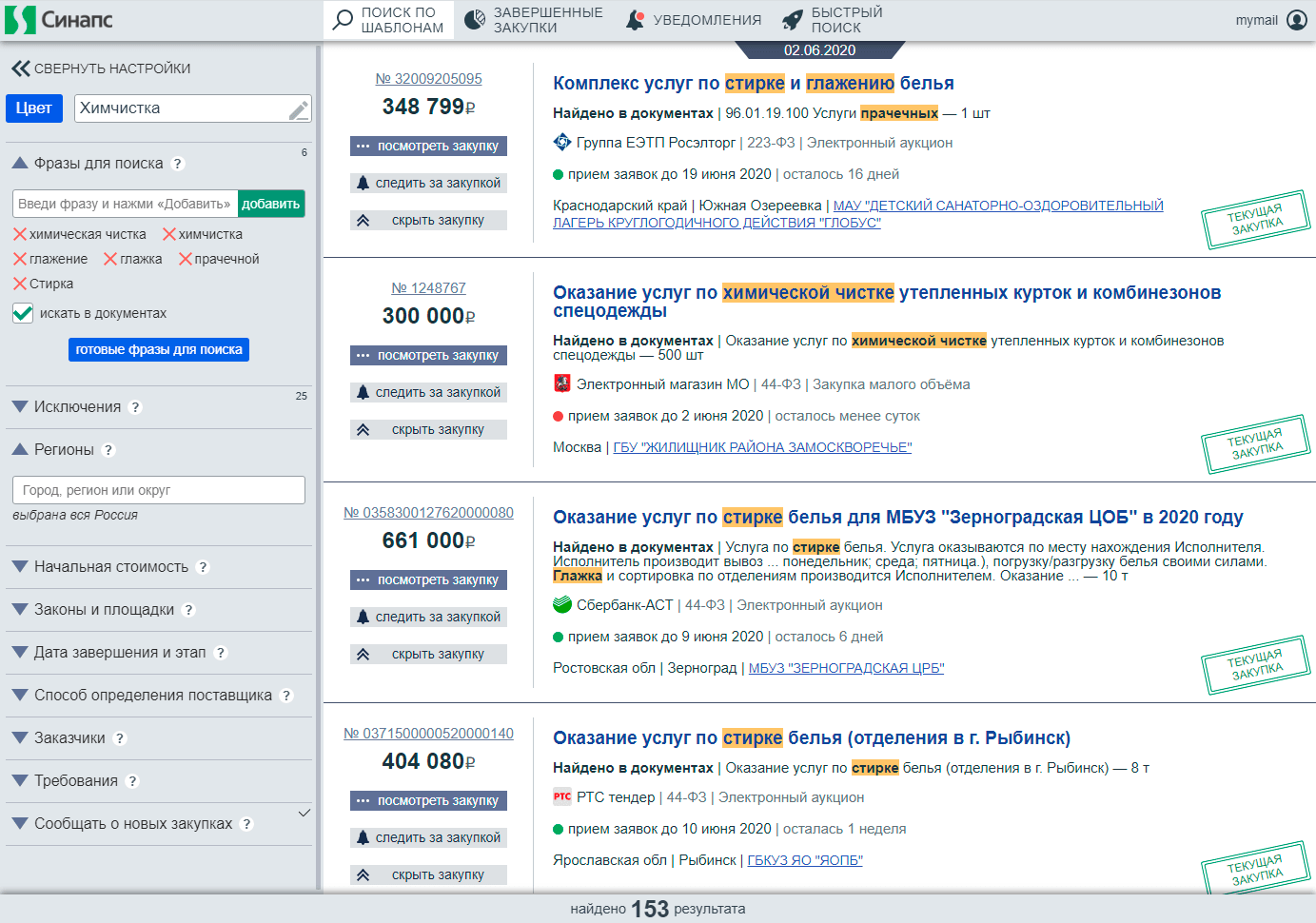1316x923 pixels.
Task: Click the completed purchases pie icon
Action: click(475, 20)
